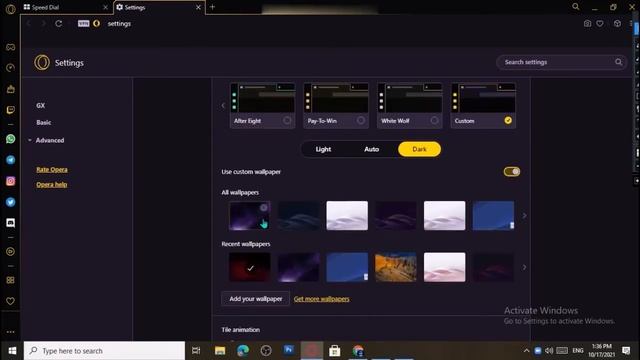Select the After Eight theme radio button
This screenshot has height=360, width=640.
point(287,120)
